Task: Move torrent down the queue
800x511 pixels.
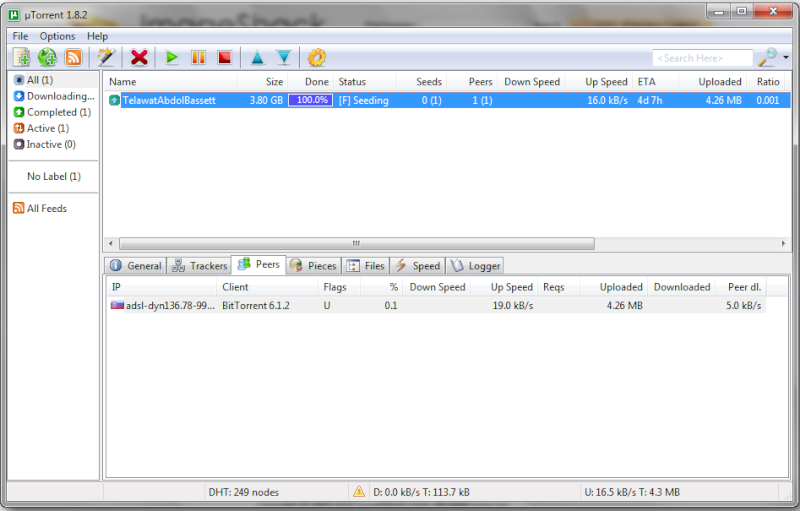Action: coord(284,58)
